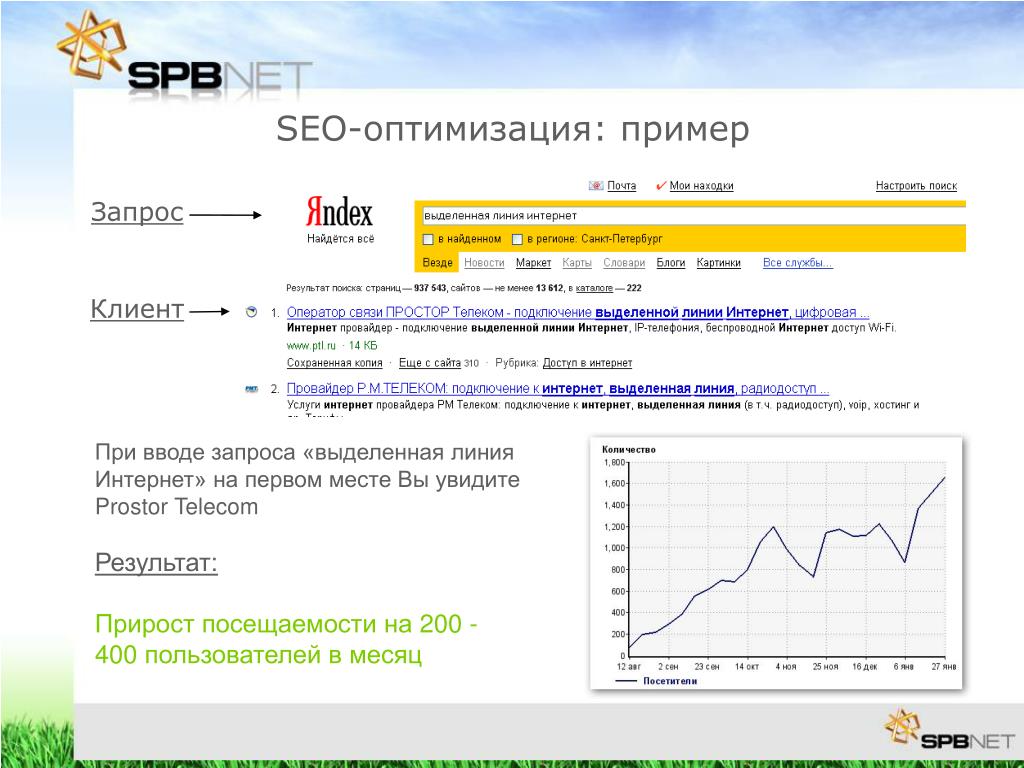
Task: Click the visitors line chart
Action: [x=786, y=559]
